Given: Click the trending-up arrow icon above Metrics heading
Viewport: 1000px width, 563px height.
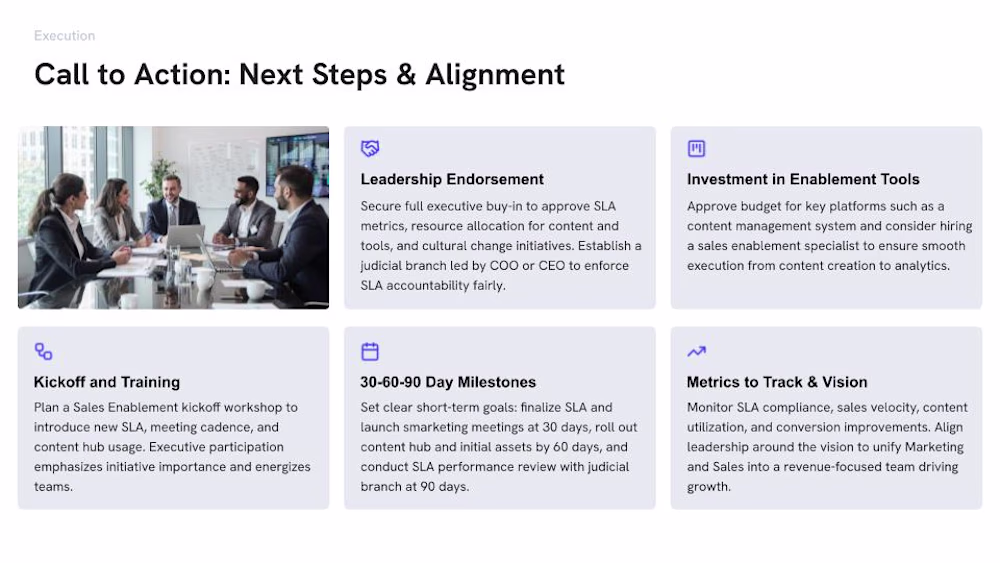Looking at the screenshot, I should coord(696,351).
